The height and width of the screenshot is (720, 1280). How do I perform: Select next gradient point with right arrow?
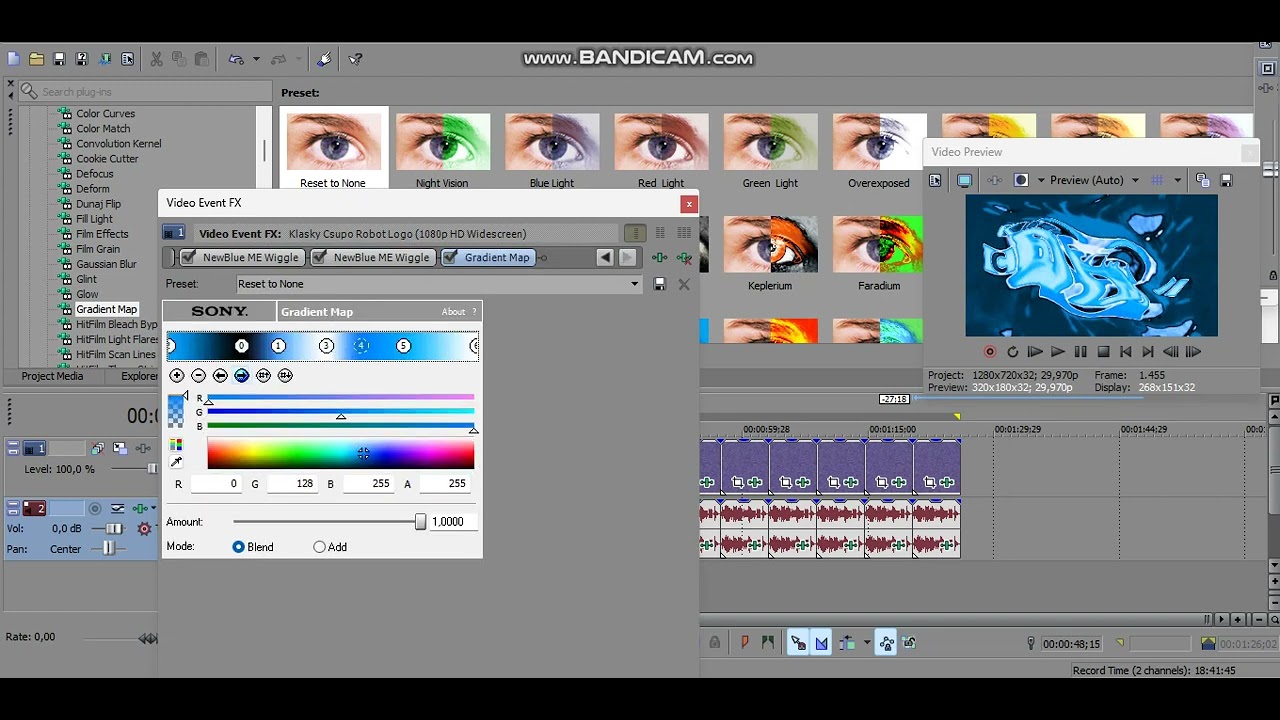click(242, 375)
